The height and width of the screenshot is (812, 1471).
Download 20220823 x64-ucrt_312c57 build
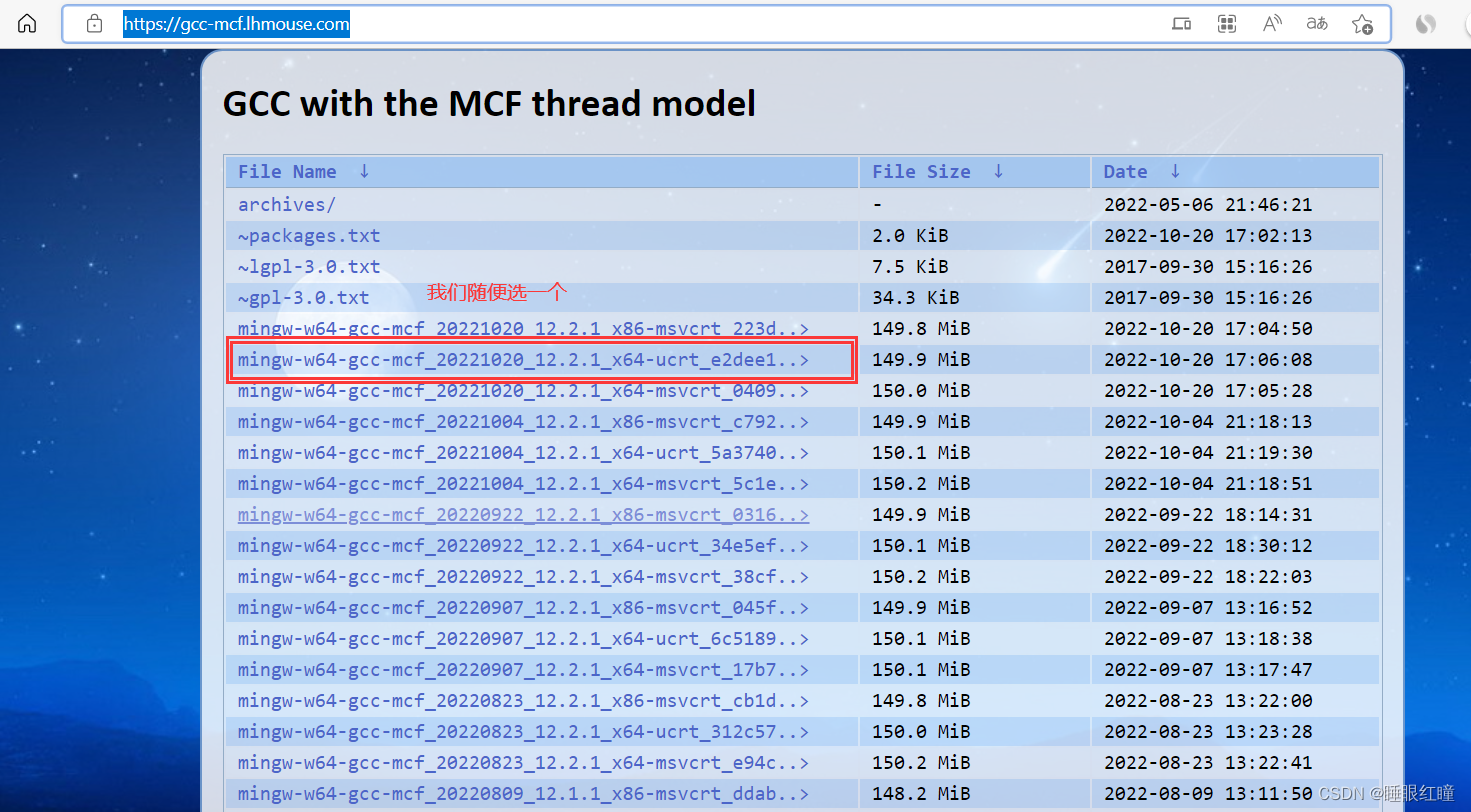point(523,731)
